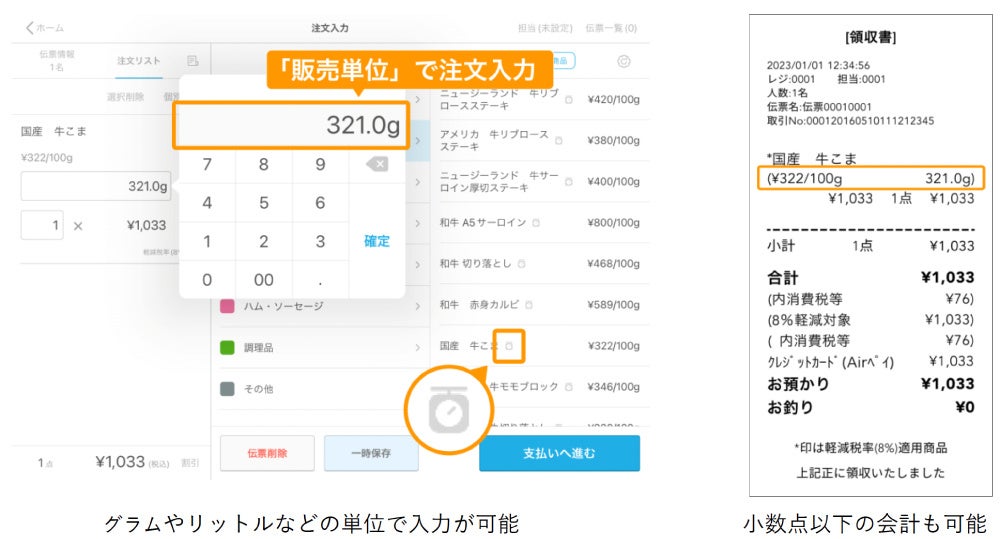Switch to the 伝票情報 tab

57,61
